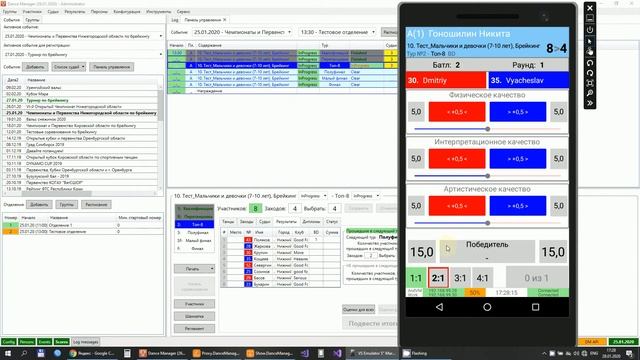Screen dimensions: 640x360
Task: Tap the Android back triangle button
Action: (439, 307)
